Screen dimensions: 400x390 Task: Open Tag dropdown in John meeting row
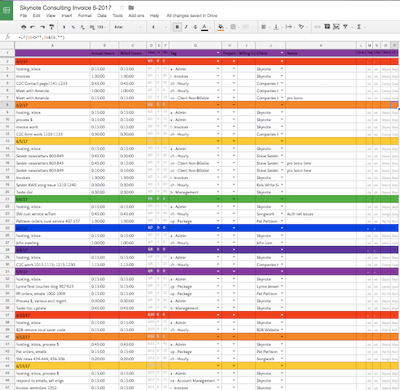(x=218, y=243)
